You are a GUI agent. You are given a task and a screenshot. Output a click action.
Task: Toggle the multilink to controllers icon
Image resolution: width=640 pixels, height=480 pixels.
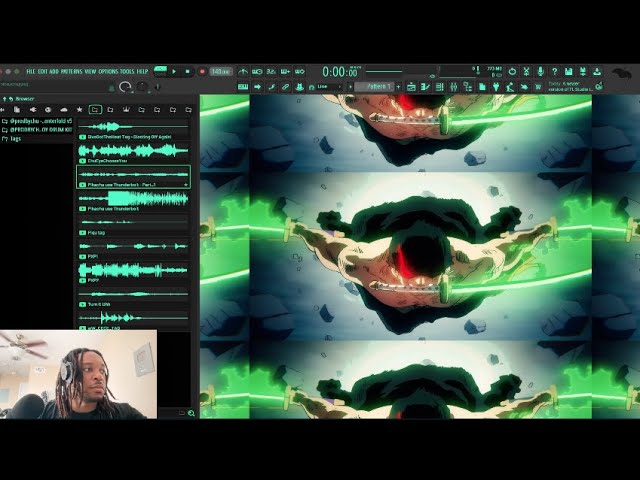[x=285, y=87]
